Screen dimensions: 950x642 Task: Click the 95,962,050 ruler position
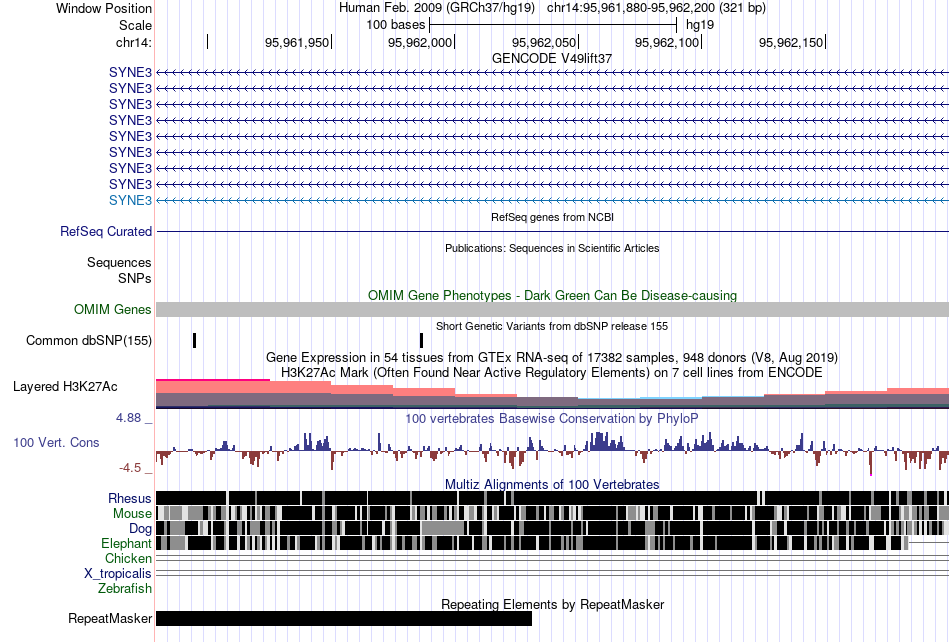[543, 42]
